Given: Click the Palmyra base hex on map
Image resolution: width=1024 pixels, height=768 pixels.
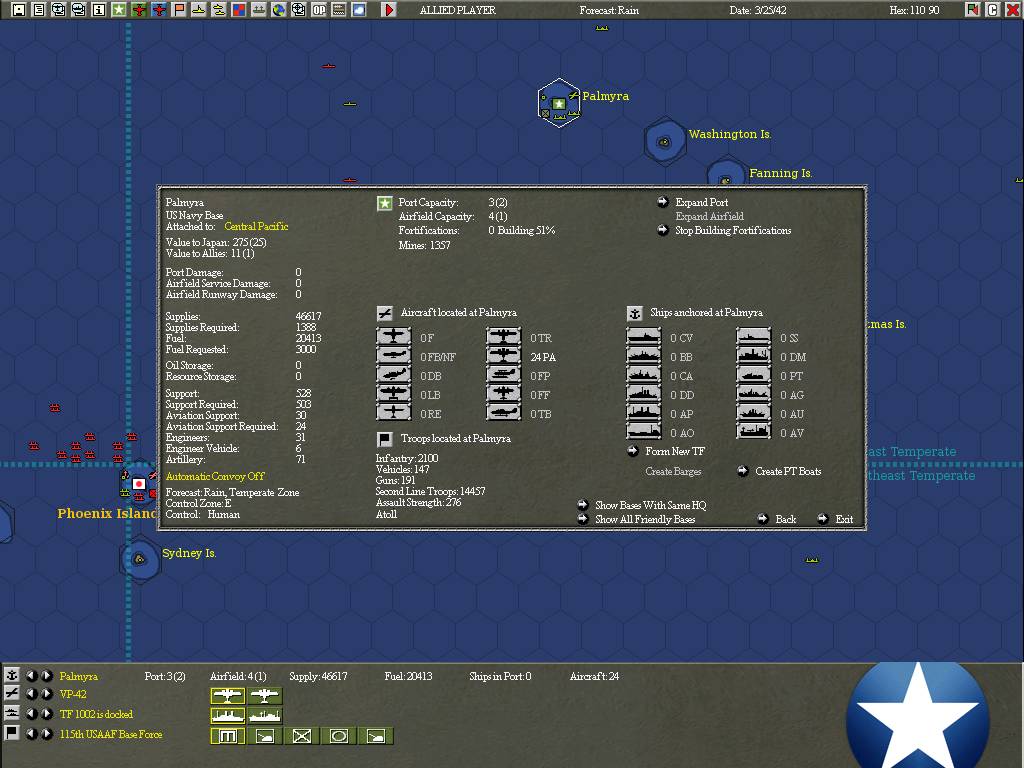Looking at the screenshot, I should pos(559,103).
